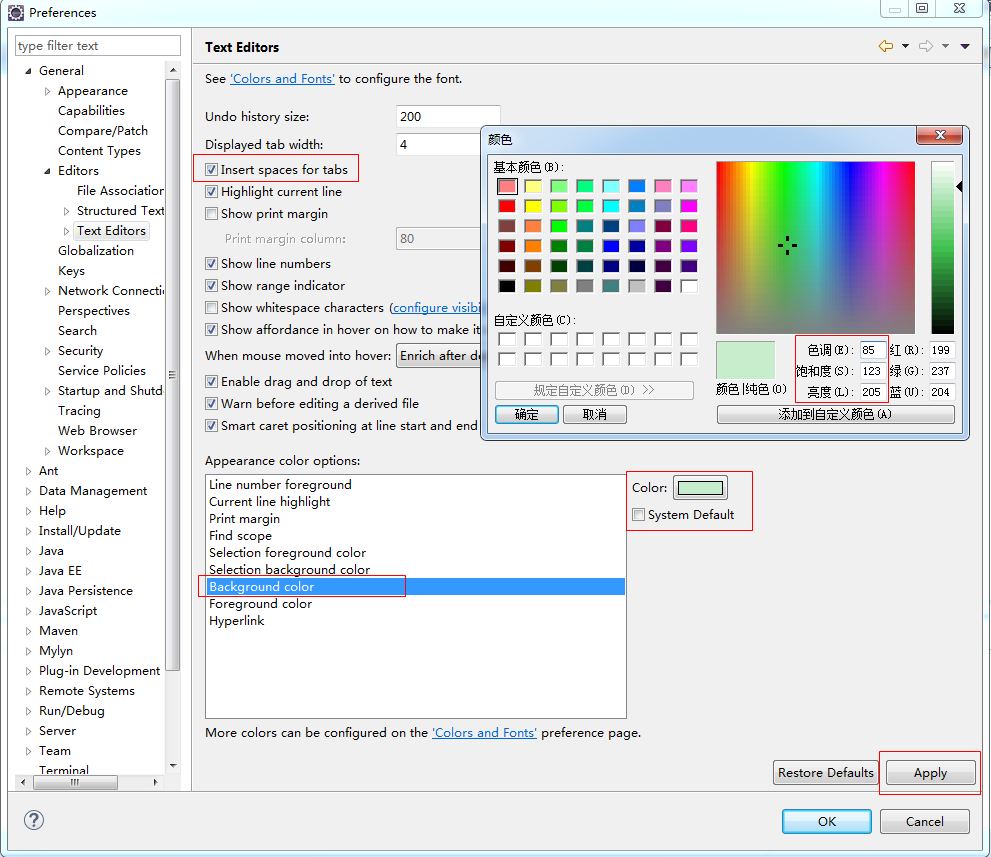Viewport: 991px width, 857px height.
Task: Expand the Workspace tree node
Action: coord(47,451)
